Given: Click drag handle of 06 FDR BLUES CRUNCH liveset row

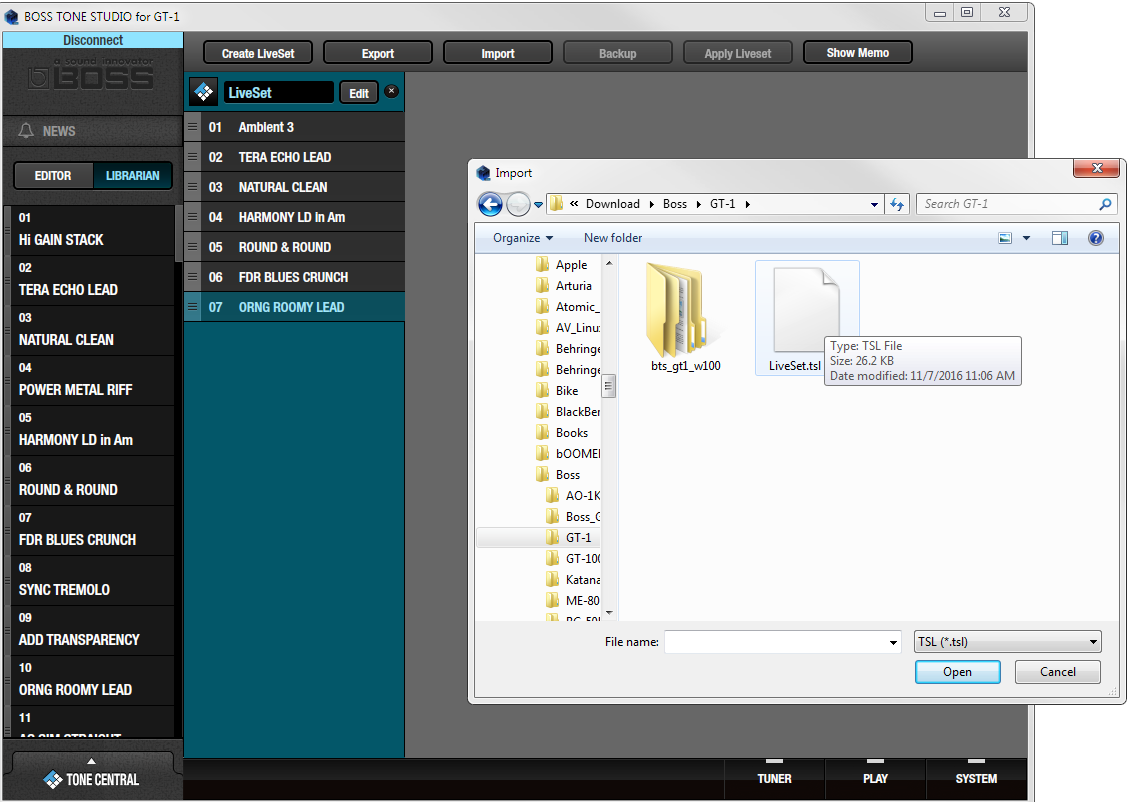Looking at the screenshot, I should coord(192,277).
